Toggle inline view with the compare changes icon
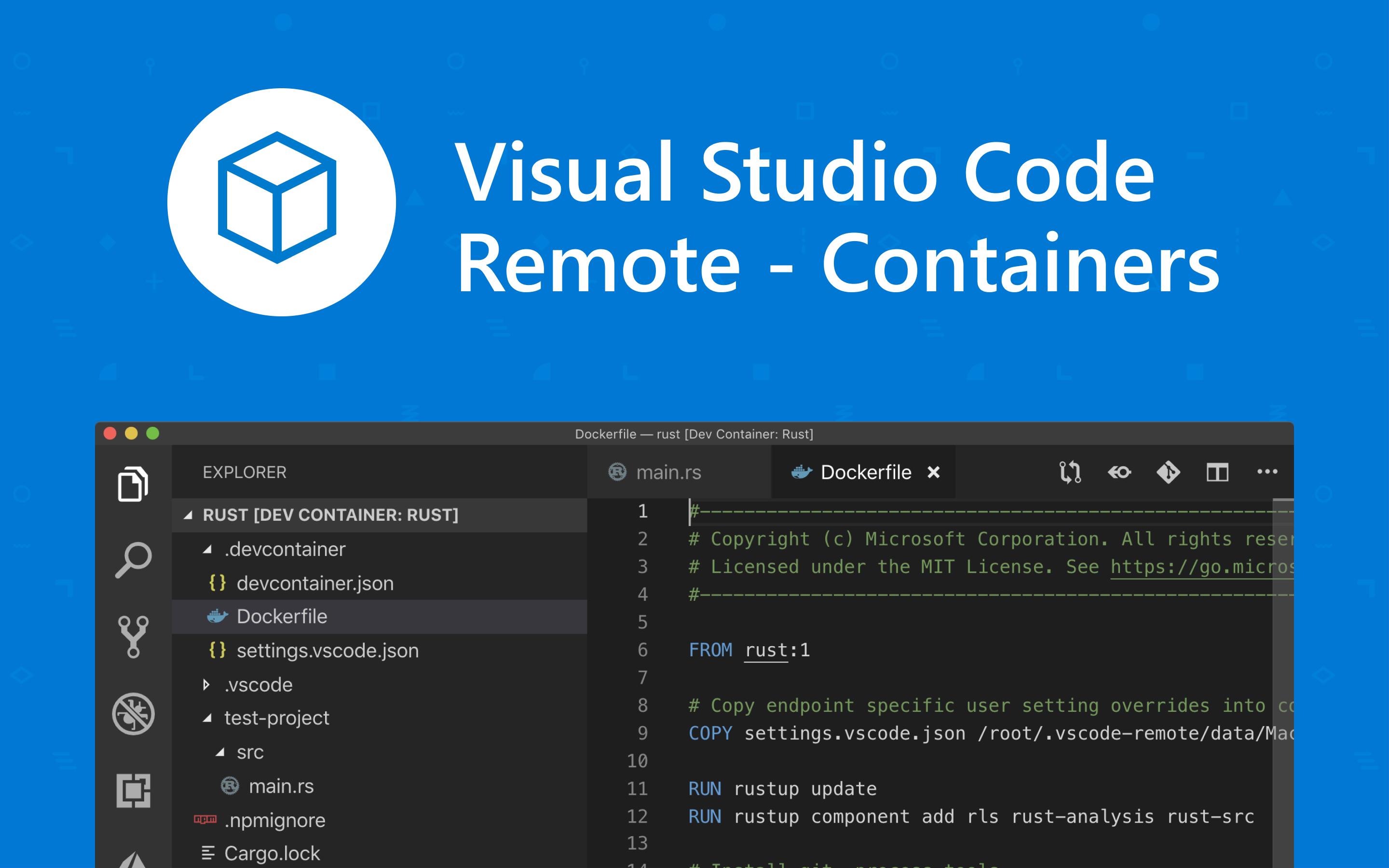 click(1120, 472)
